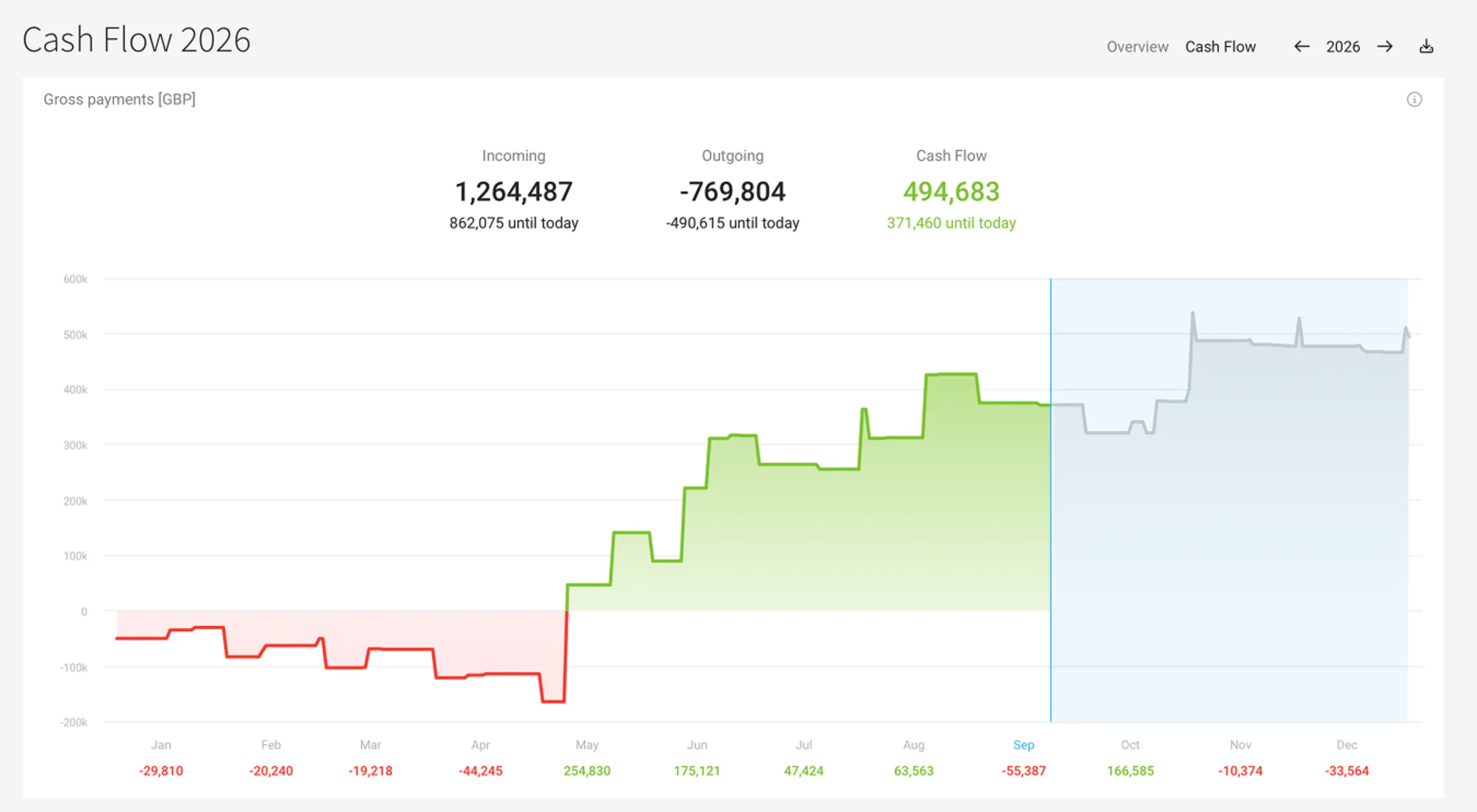Select the Aug month label

click(914, 745)
